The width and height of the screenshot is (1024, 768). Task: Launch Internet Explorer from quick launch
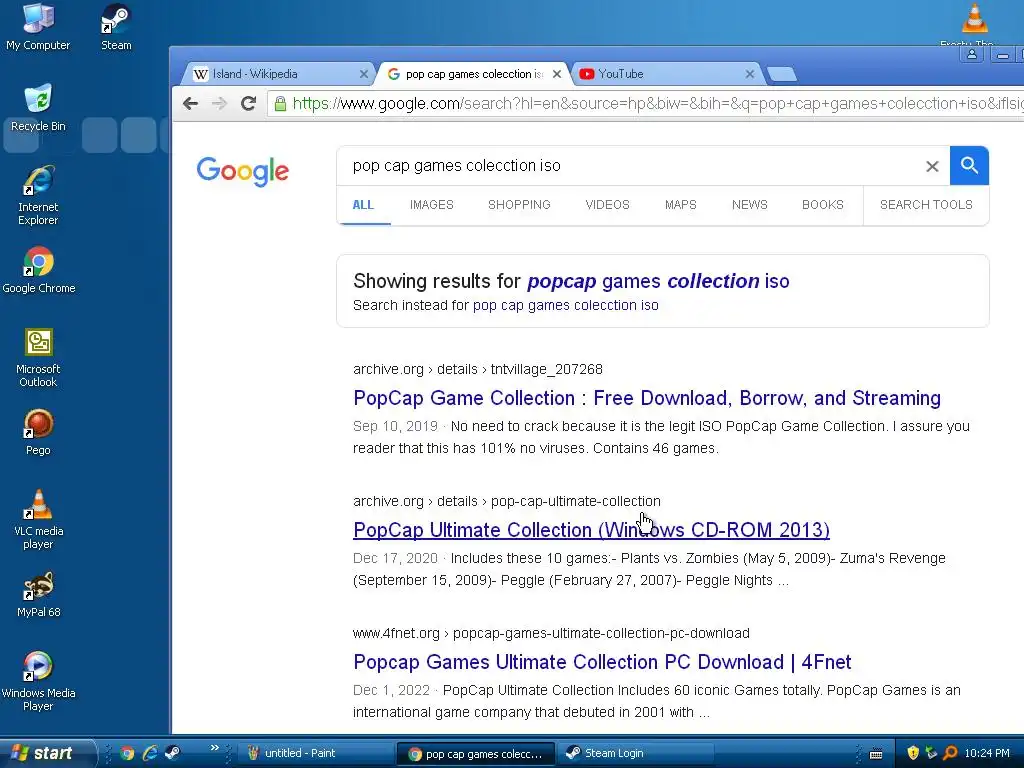150,754
